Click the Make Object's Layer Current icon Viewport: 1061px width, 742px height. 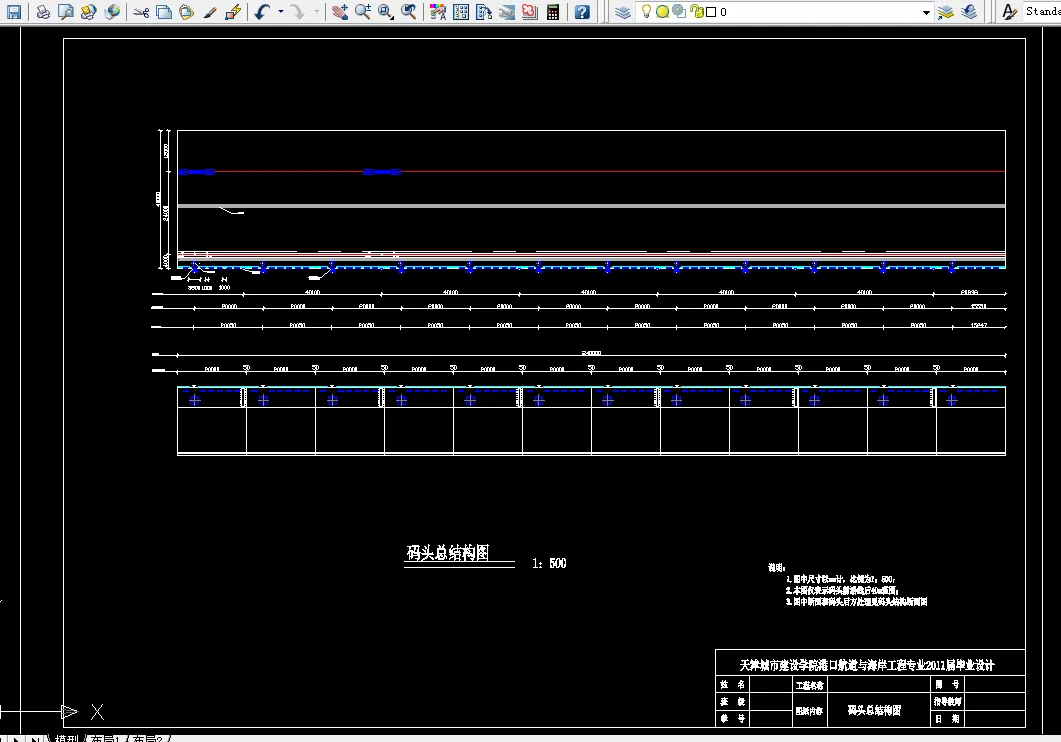(946, 11)
